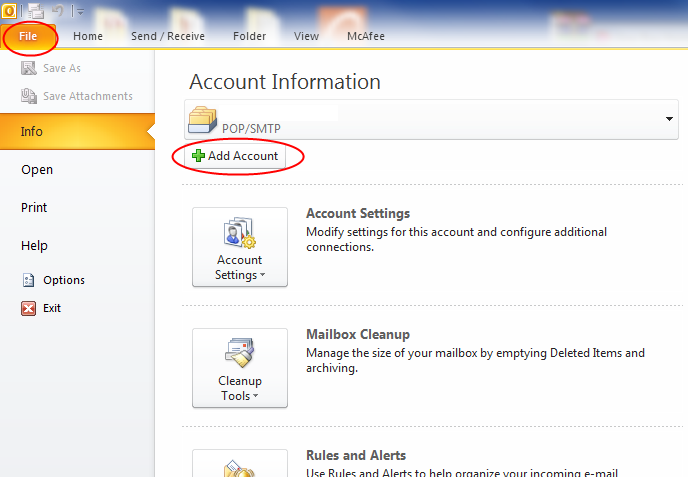The width and height of the screenshot is (688, 477).
Task: Click the red Exit icon
Action: click(x=29, y=308)
